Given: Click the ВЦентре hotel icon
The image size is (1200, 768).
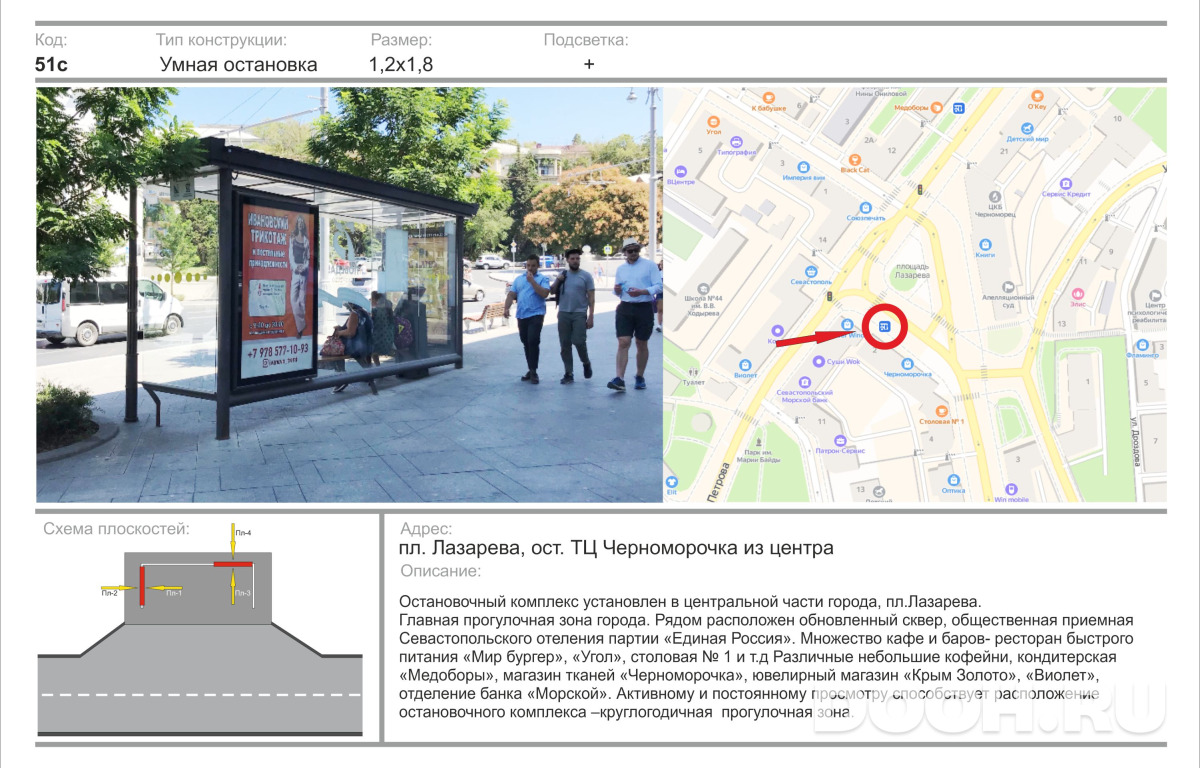Looking at the screenshot, I should click(680, 171).
